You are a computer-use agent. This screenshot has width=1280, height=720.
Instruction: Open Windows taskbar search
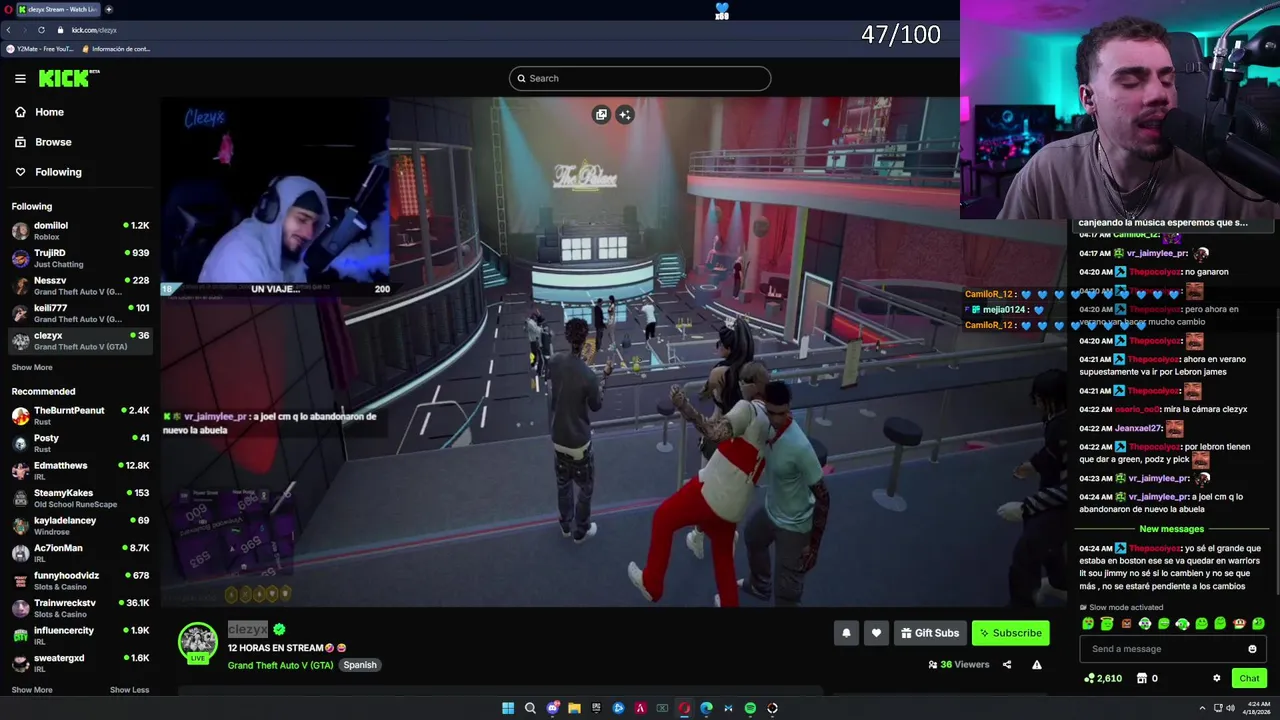pos(530,708)
